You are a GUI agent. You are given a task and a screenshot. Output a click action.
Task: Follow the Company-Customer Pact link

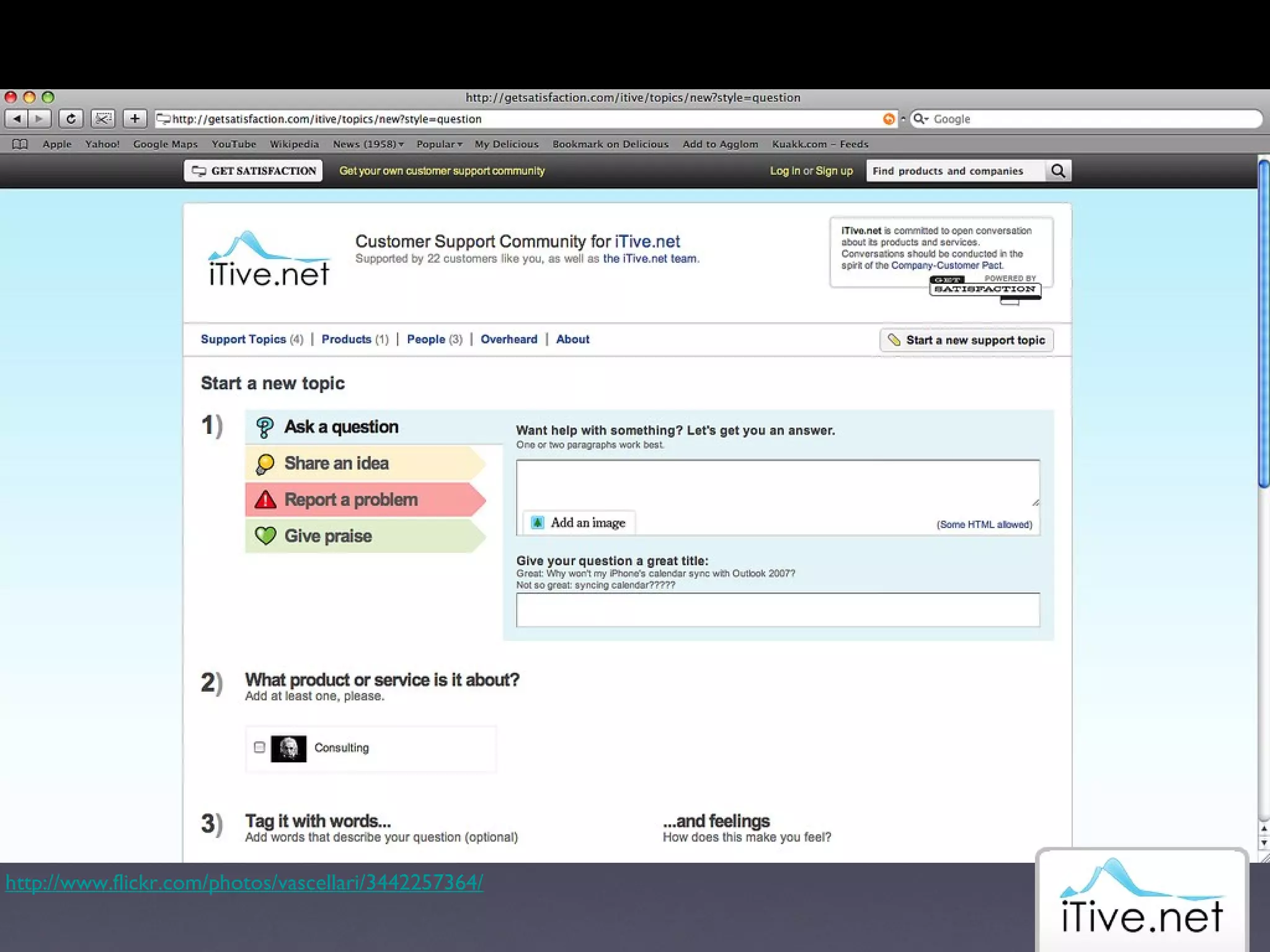946,265
